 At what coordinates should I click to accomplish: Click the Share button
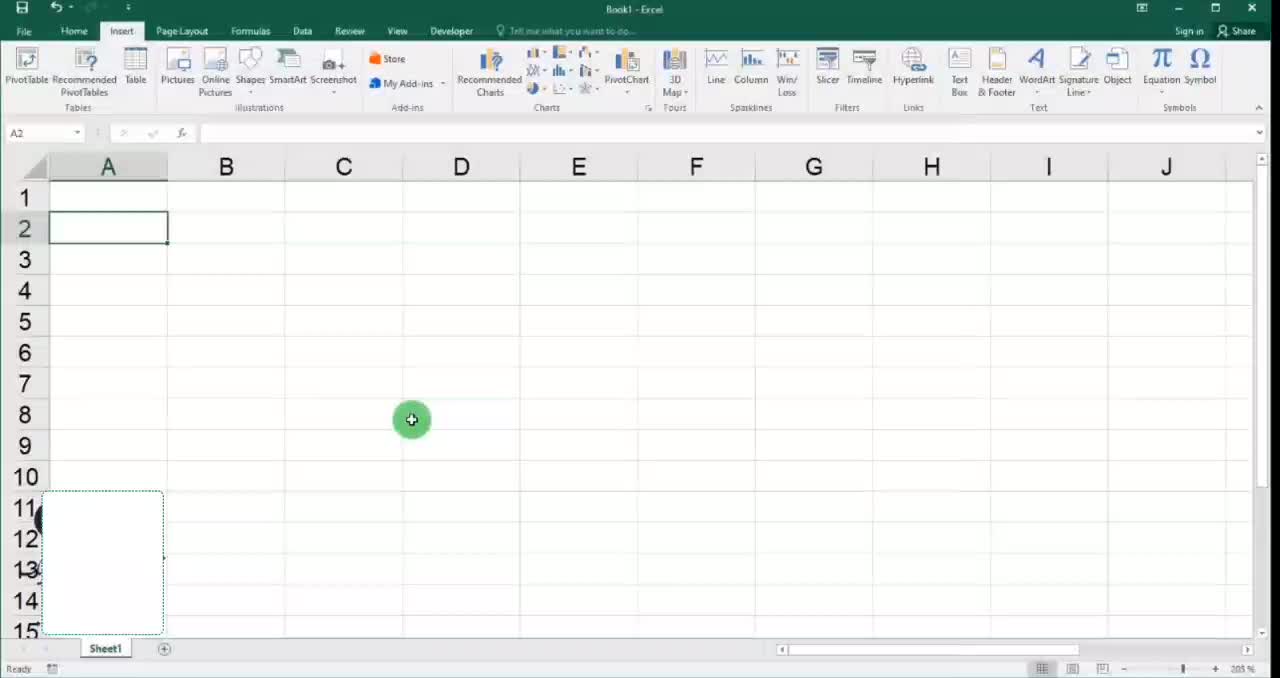pyautogui.click(x=1237, y=31)
